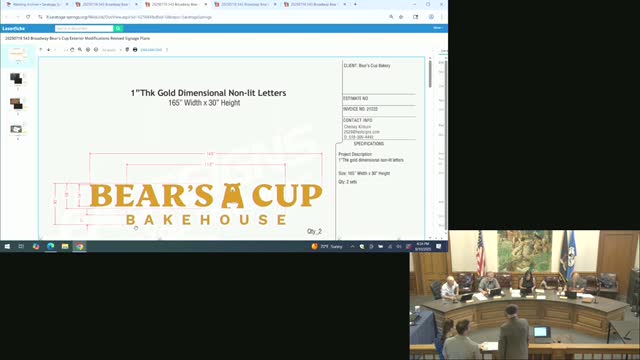Open the browser extensions icon

(416, 17)
